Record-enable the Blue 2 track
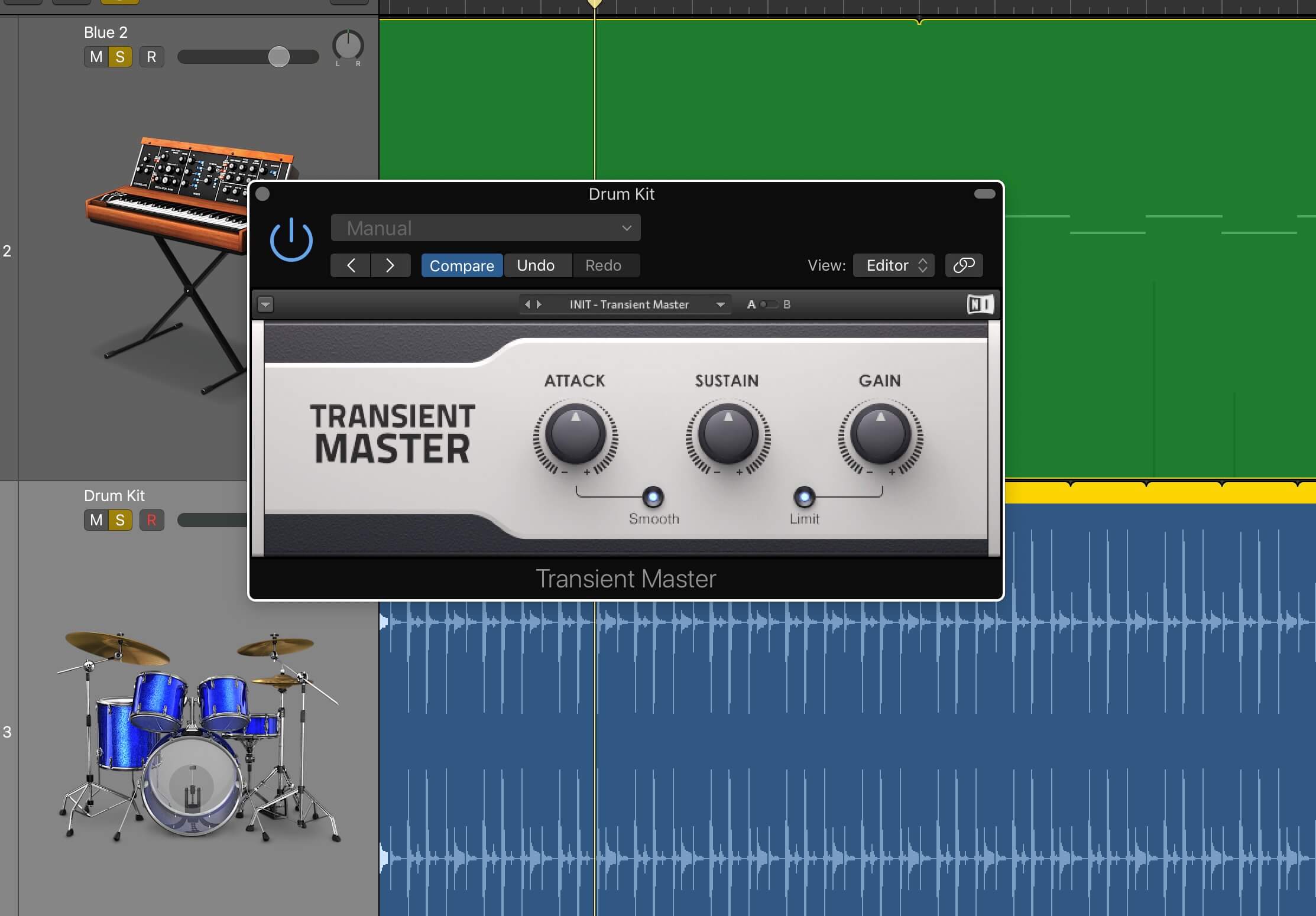 coord(151,57)
